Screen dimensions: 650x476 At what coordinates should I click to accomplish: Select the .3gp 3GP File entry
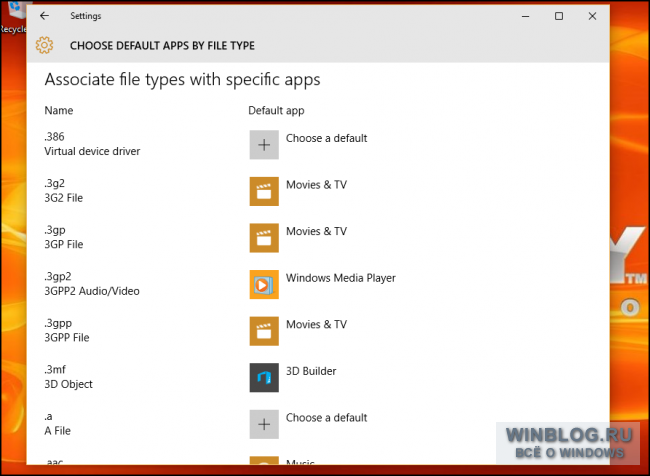pos(63,237)
